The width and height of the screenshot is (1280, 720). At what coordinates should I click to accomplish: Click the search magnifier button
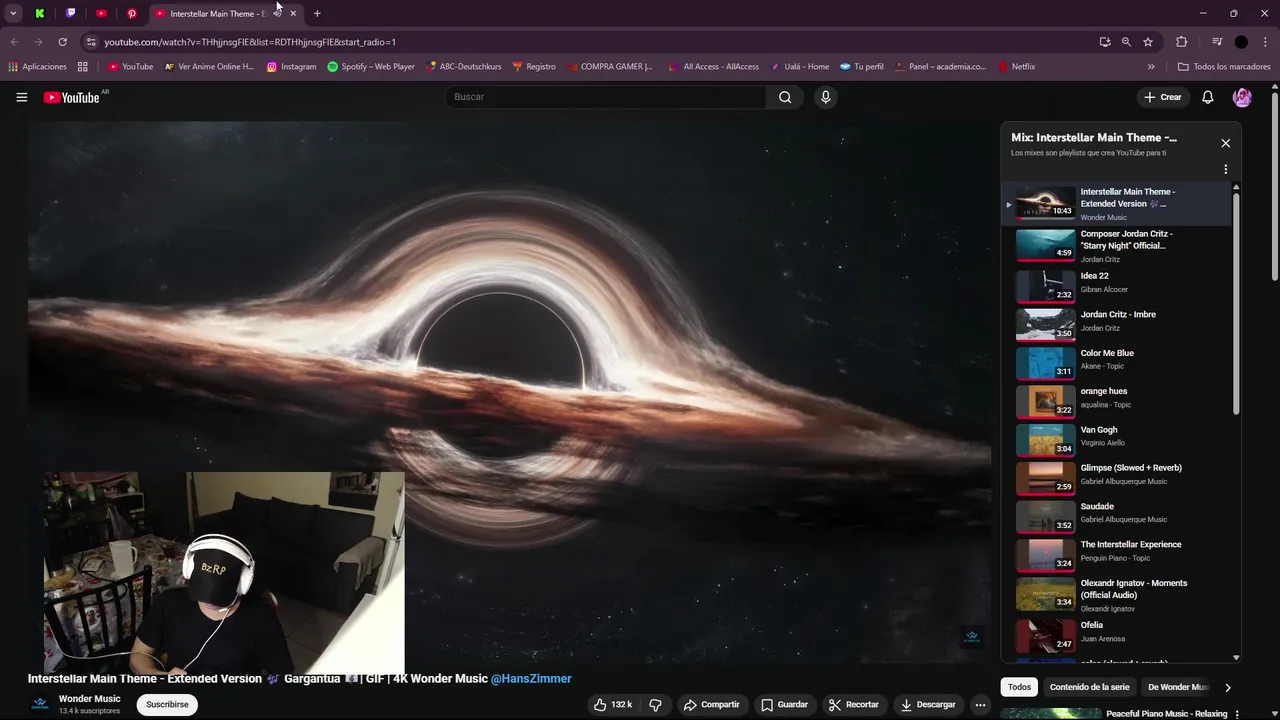pyautogui.click(x=785, y=97)
